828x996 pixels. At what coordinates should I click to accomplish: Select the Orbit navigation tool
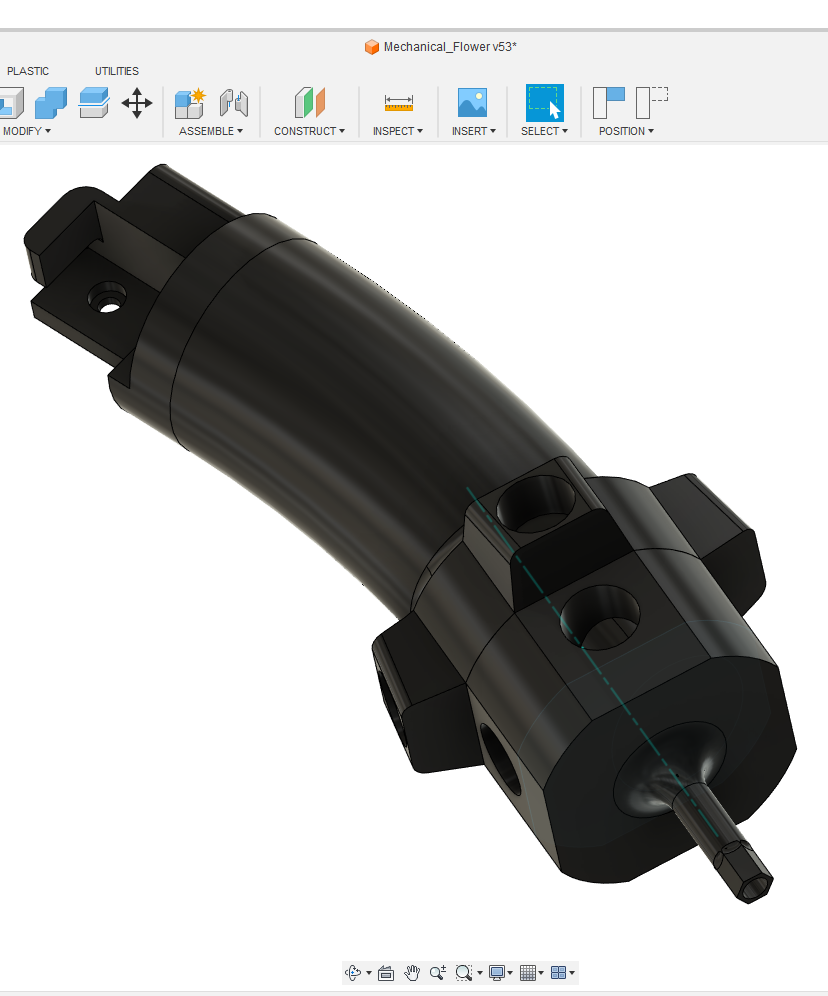[352, 972]
